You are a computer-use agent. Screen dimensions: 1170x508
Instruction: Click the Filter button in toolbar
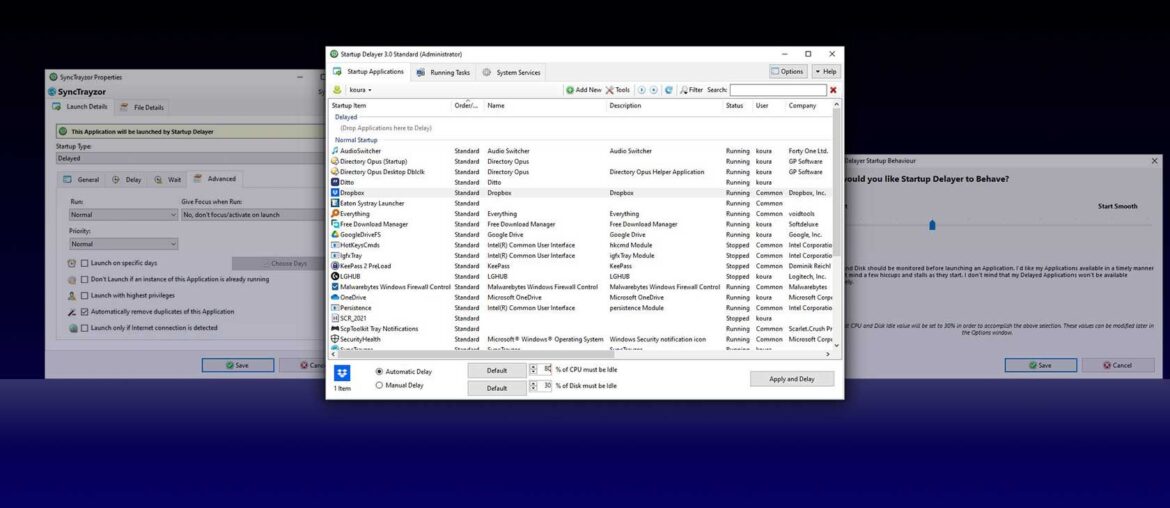691,90
